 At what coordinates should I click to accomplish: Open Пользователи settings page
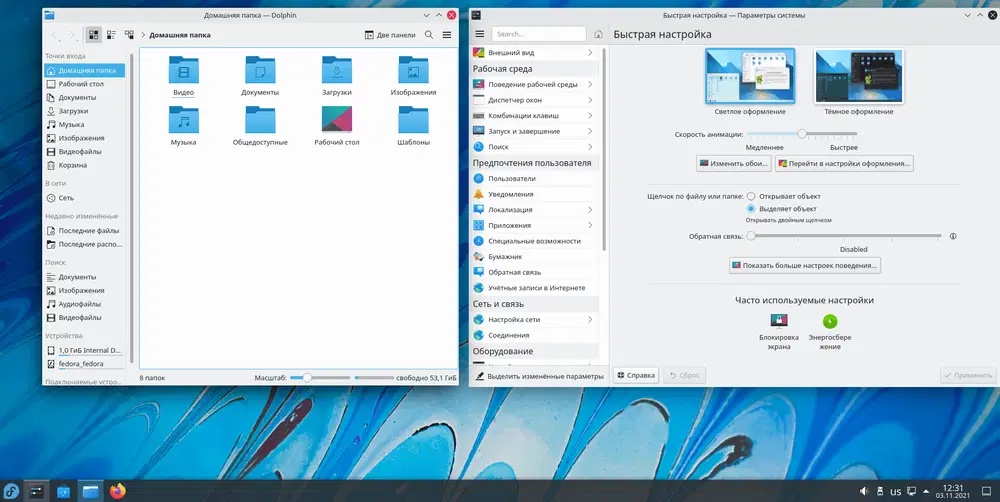click(x=534, y=179)
